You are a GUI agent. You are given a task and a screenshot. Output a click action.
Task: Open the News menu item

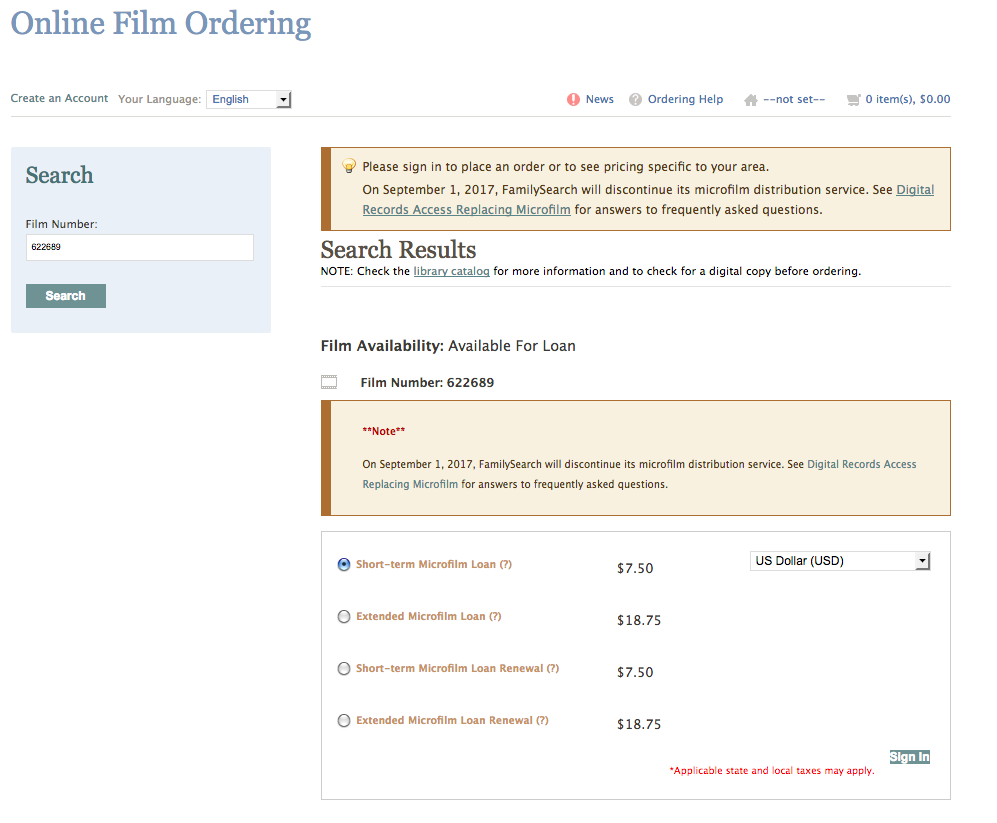(599, 99)
